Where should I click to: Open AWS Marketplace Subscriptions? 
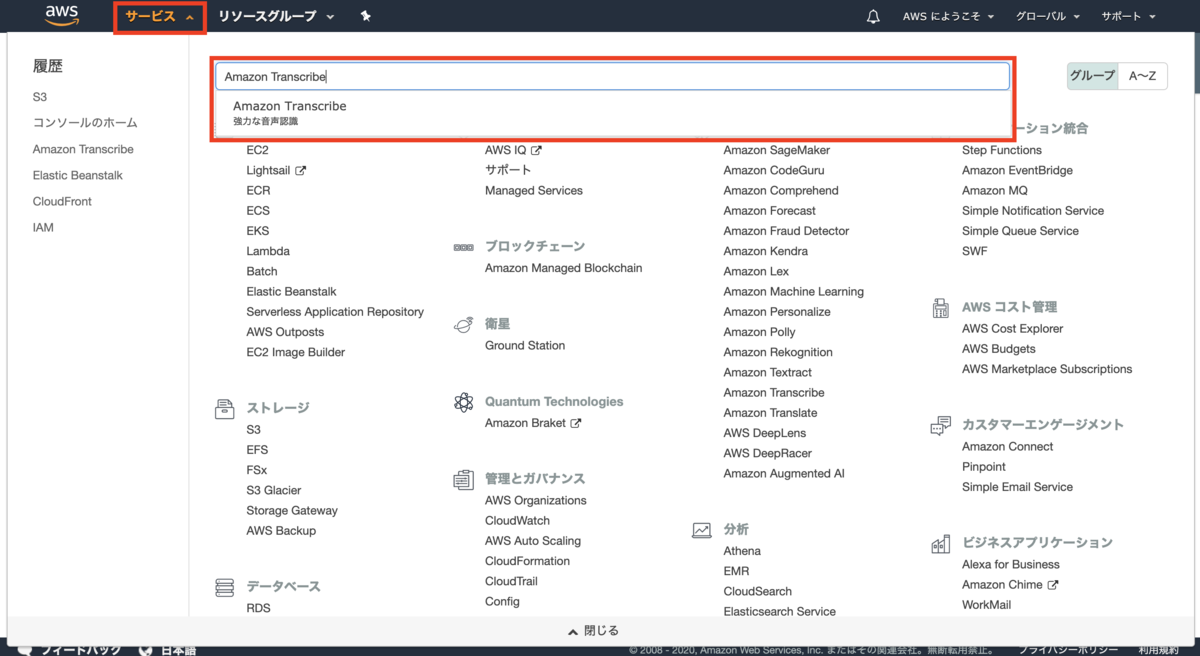1047,369
